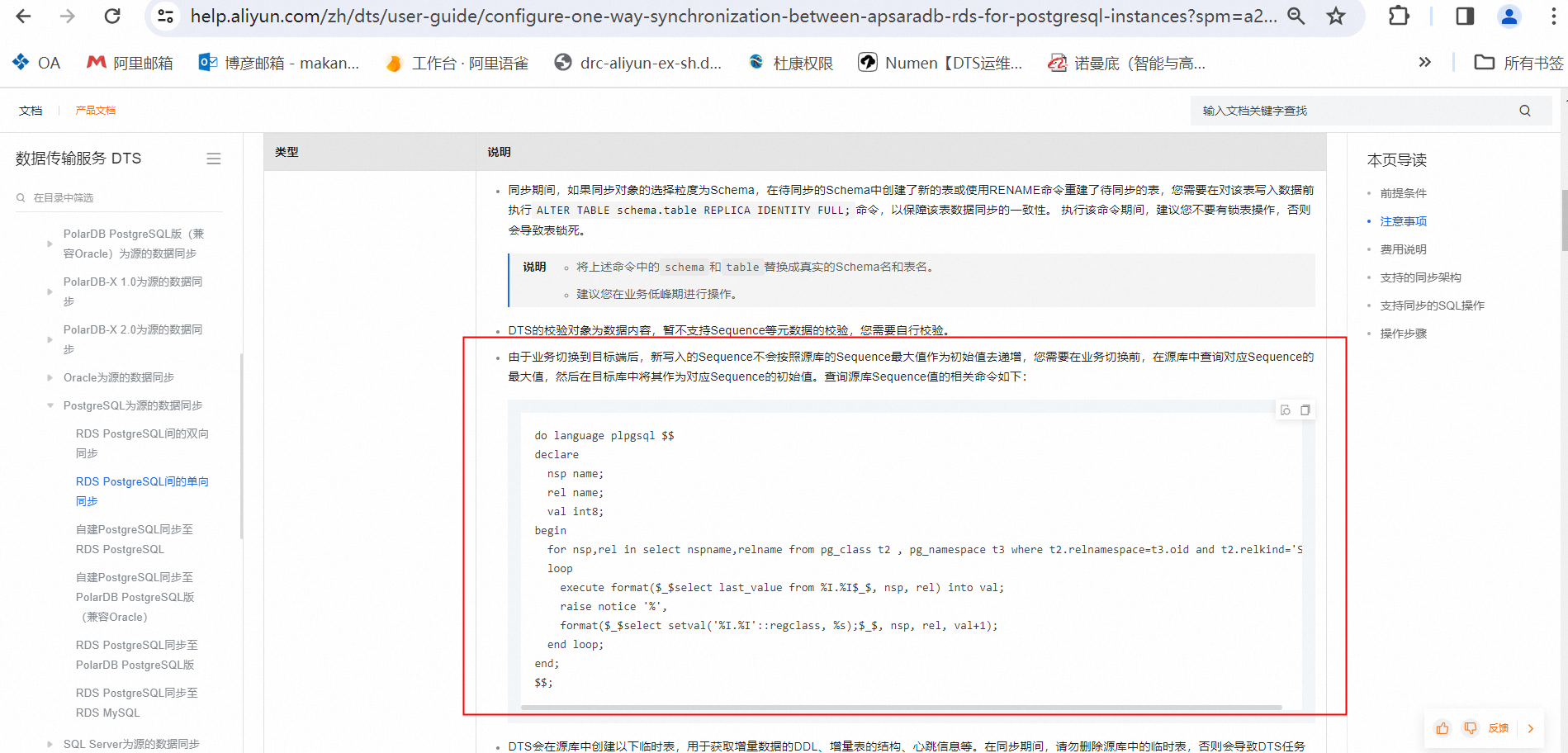Image resolution: width=1568 pixels, height=753 pixels.
Task: Collapse the DTS sidebar with the hamburger icon
Action: click(214, 159)
